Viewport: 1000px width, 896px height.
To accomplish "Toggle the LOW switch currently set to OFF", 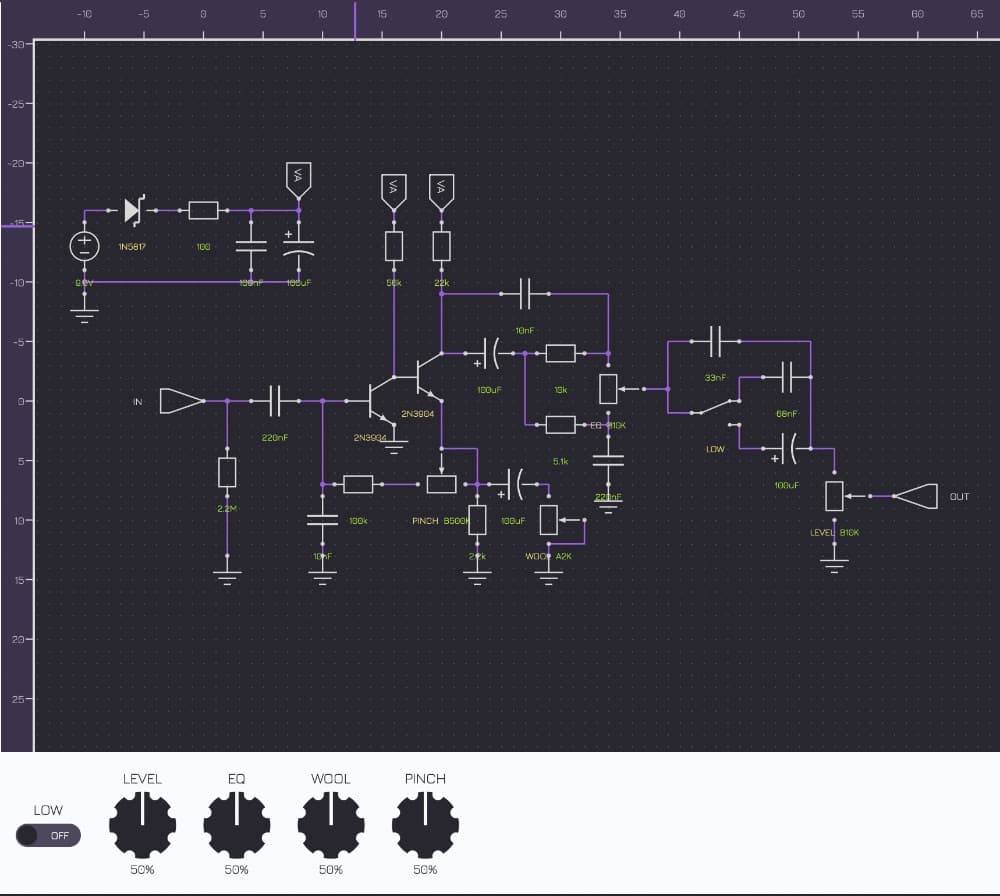I will coord(48,835).
